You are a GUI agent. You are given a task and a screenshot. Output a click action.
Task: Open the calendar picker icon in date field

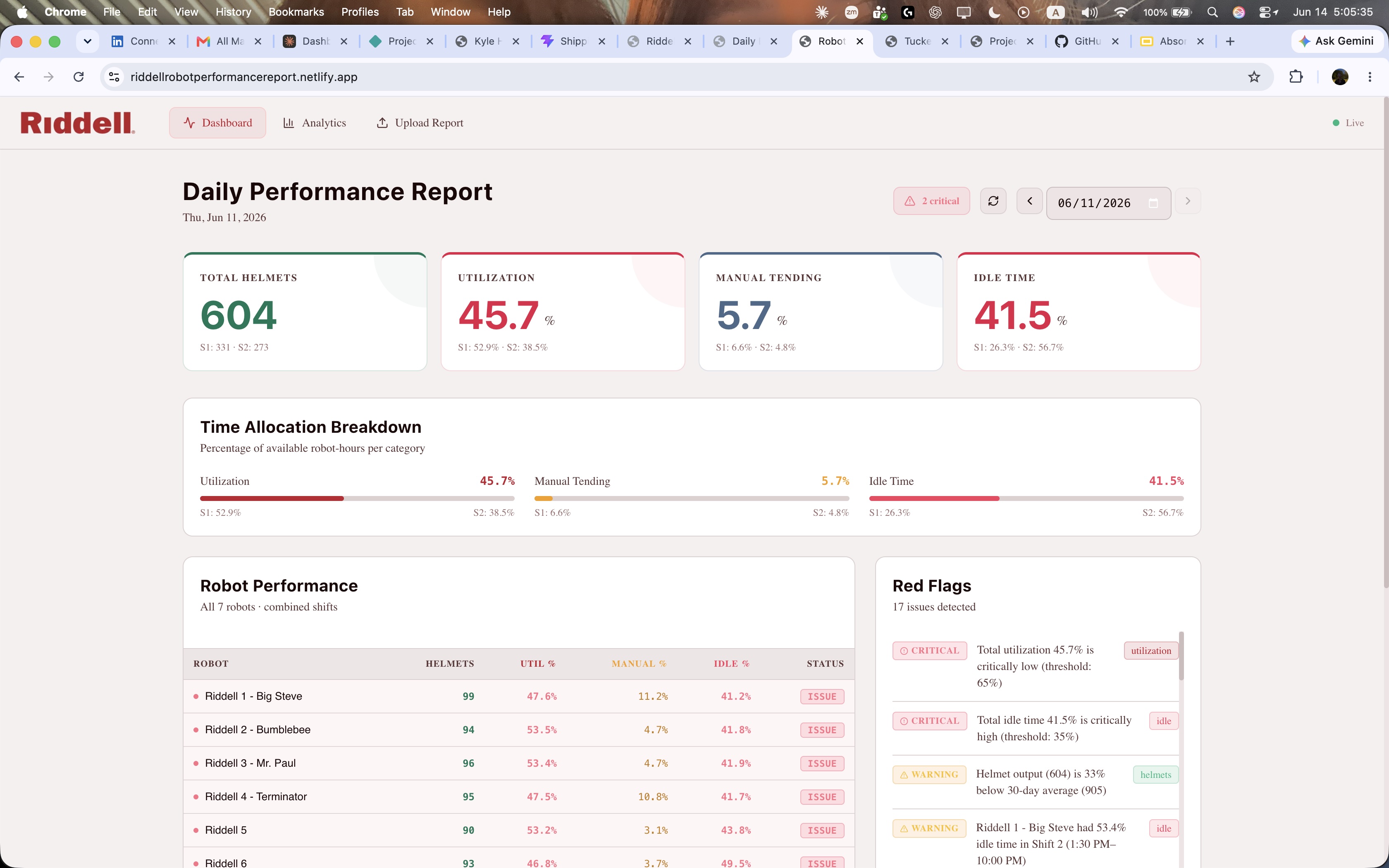click(1153, 203)
